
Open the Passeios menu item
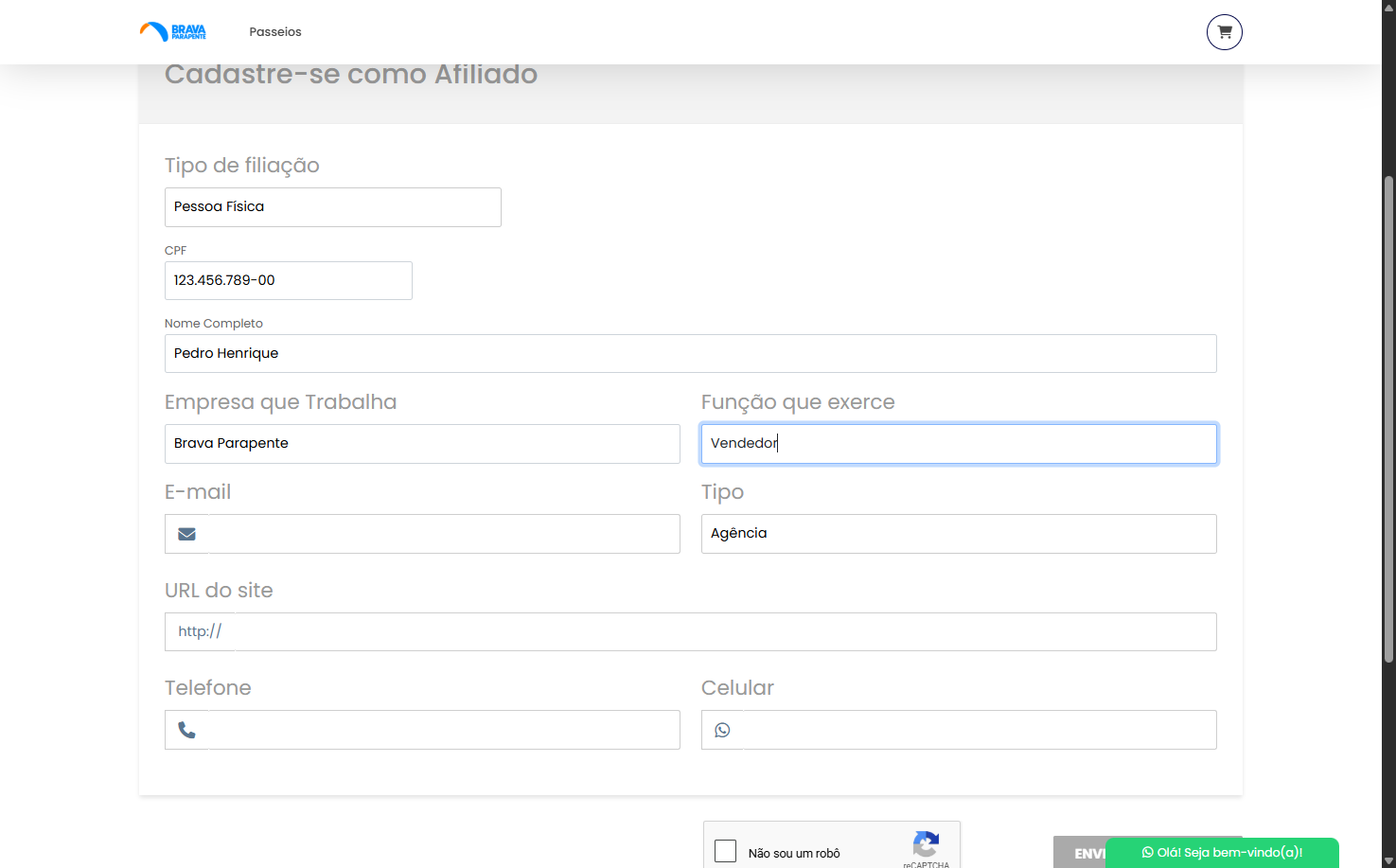point(275,32)
